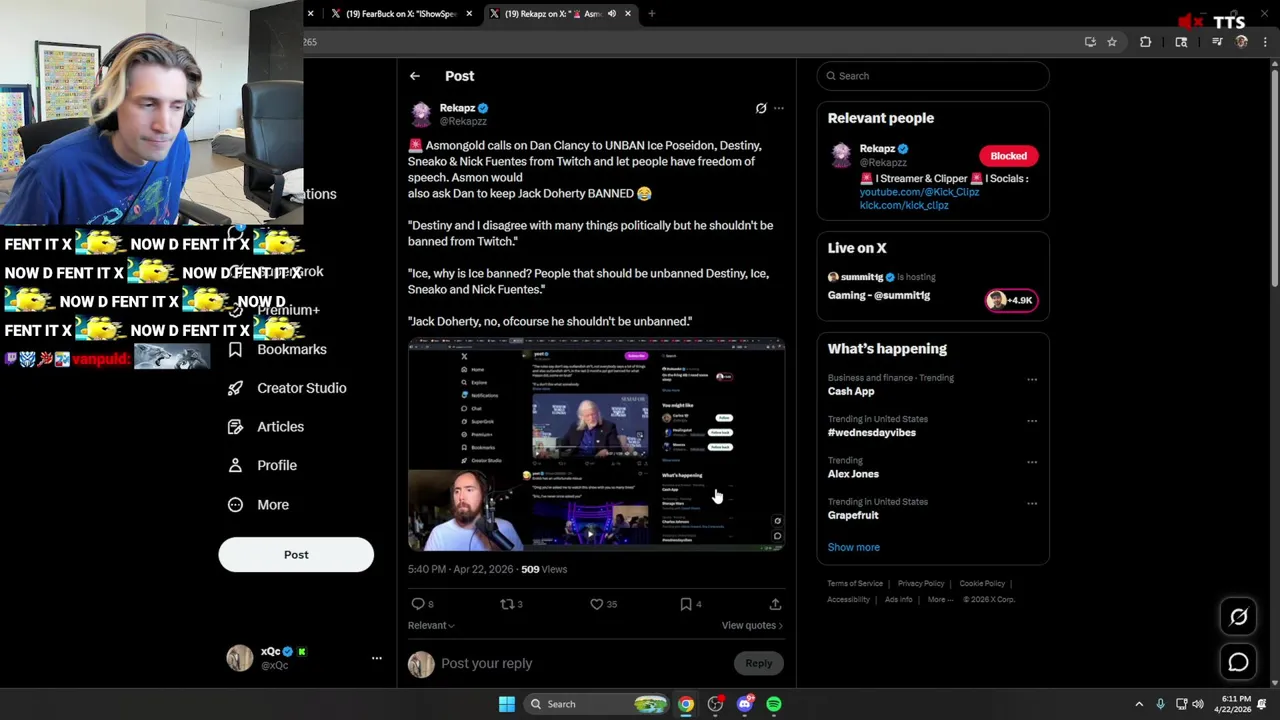Click the gray Reply button
Viewport: 1280px width, 720px height.
759,663
